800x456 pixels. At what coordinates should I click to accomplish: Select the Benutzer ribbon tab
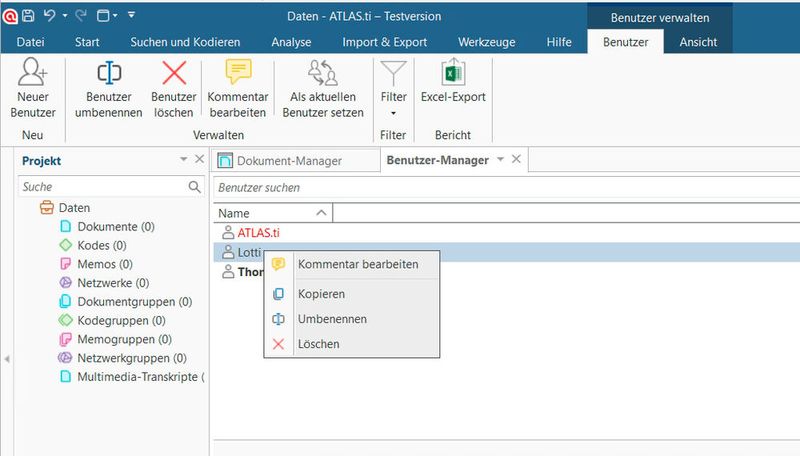[626, 42]
